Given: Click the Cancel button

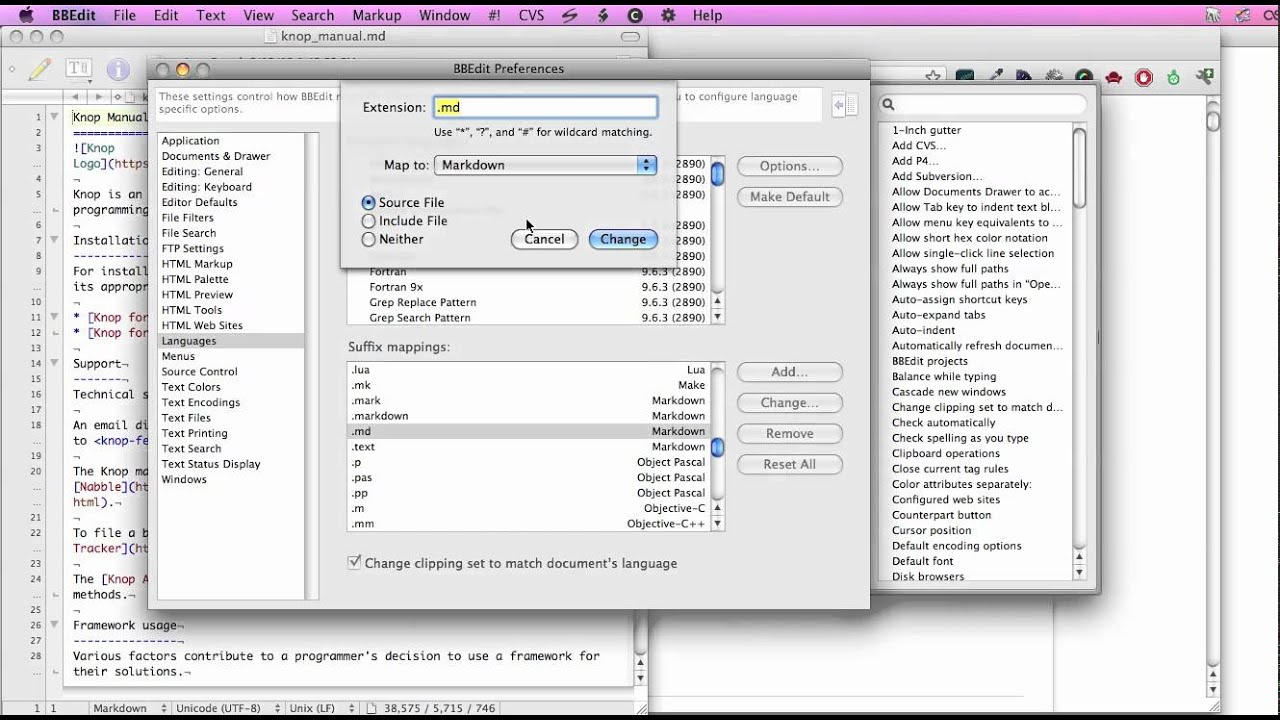Looking at the screenshot, I should coord(544,239).
